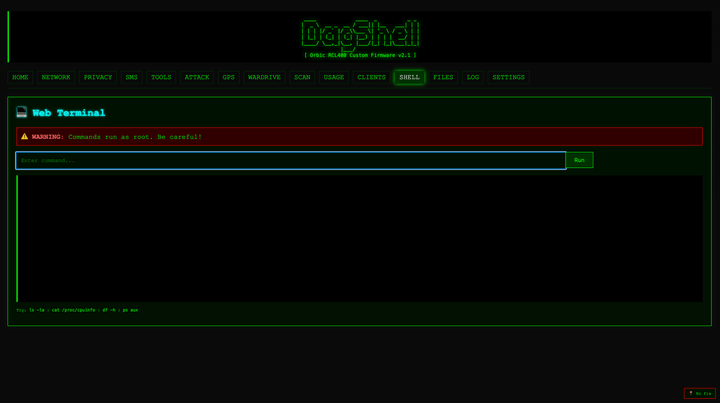Click the 'ps aux' hint text

(x=130, y=310)
